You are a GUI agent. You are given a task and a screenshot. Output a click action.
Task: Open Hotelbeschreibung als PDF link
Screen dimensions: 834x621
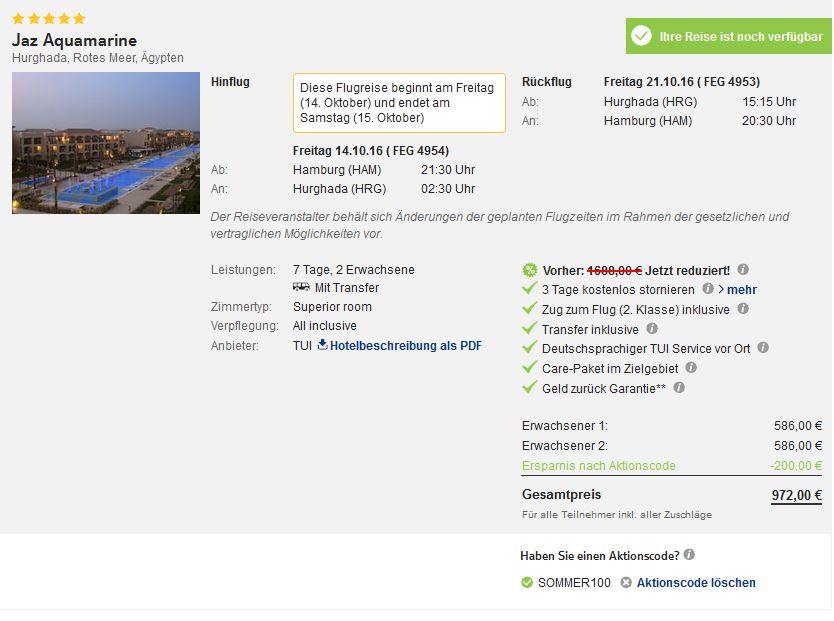405,346
